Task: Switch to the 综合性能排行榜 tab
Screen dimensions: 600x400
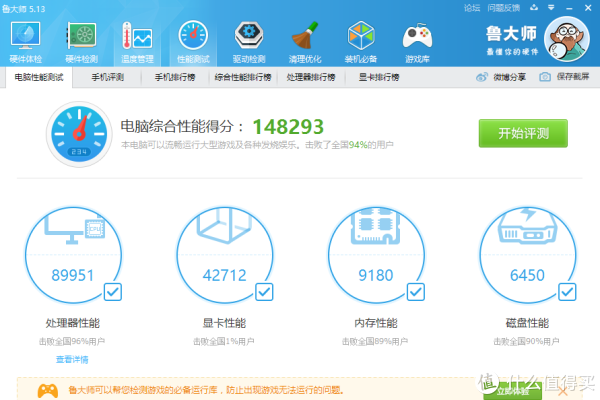Action: pos(243,77)
